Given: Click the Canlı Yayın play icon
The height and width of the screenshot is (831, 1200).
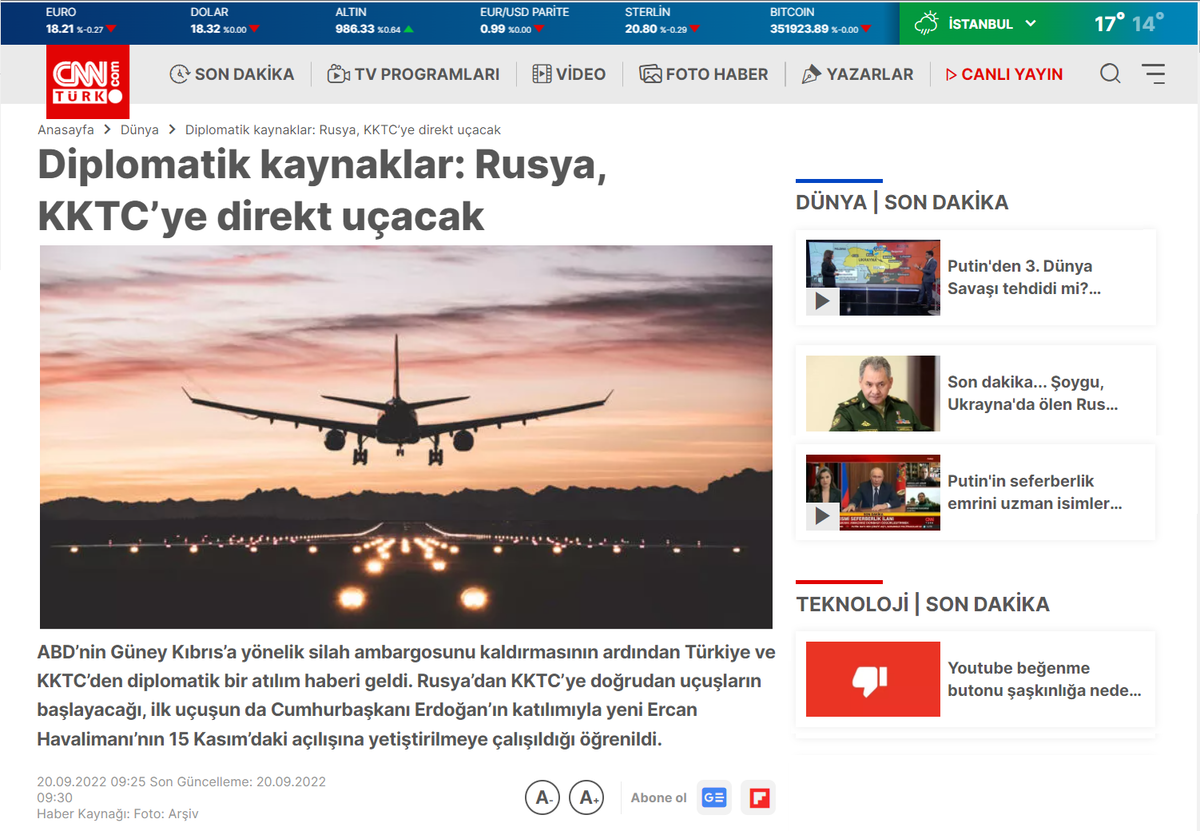Looking at the screenshot, I should pyautogui.click(x=951, y=75).
